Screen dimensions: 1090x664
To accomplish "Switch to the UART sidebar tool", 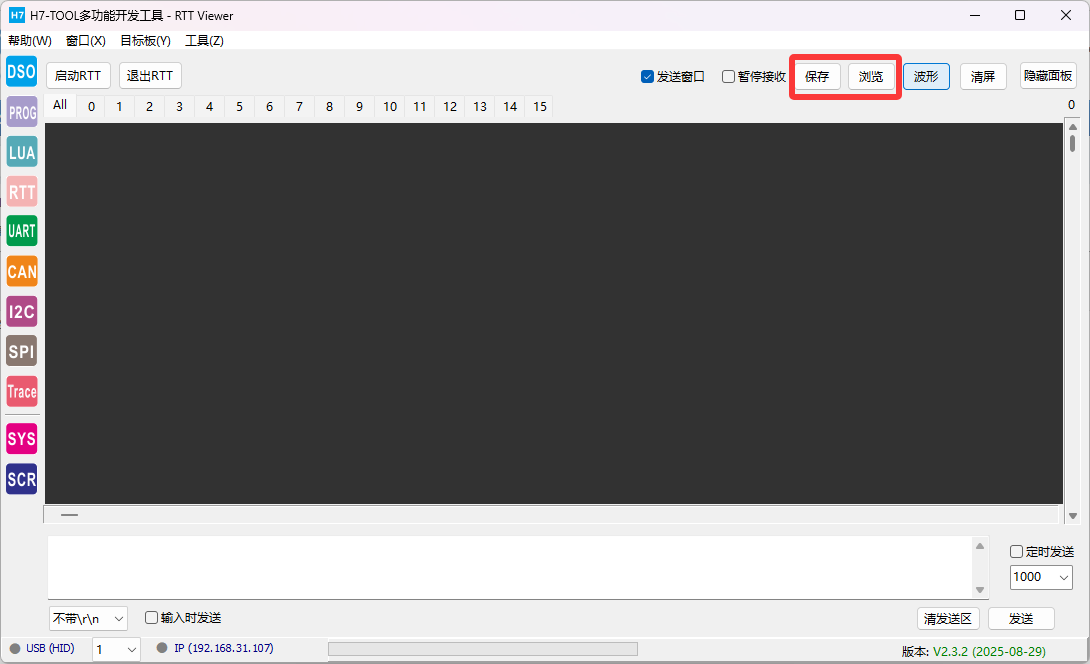I will [21, 231].
